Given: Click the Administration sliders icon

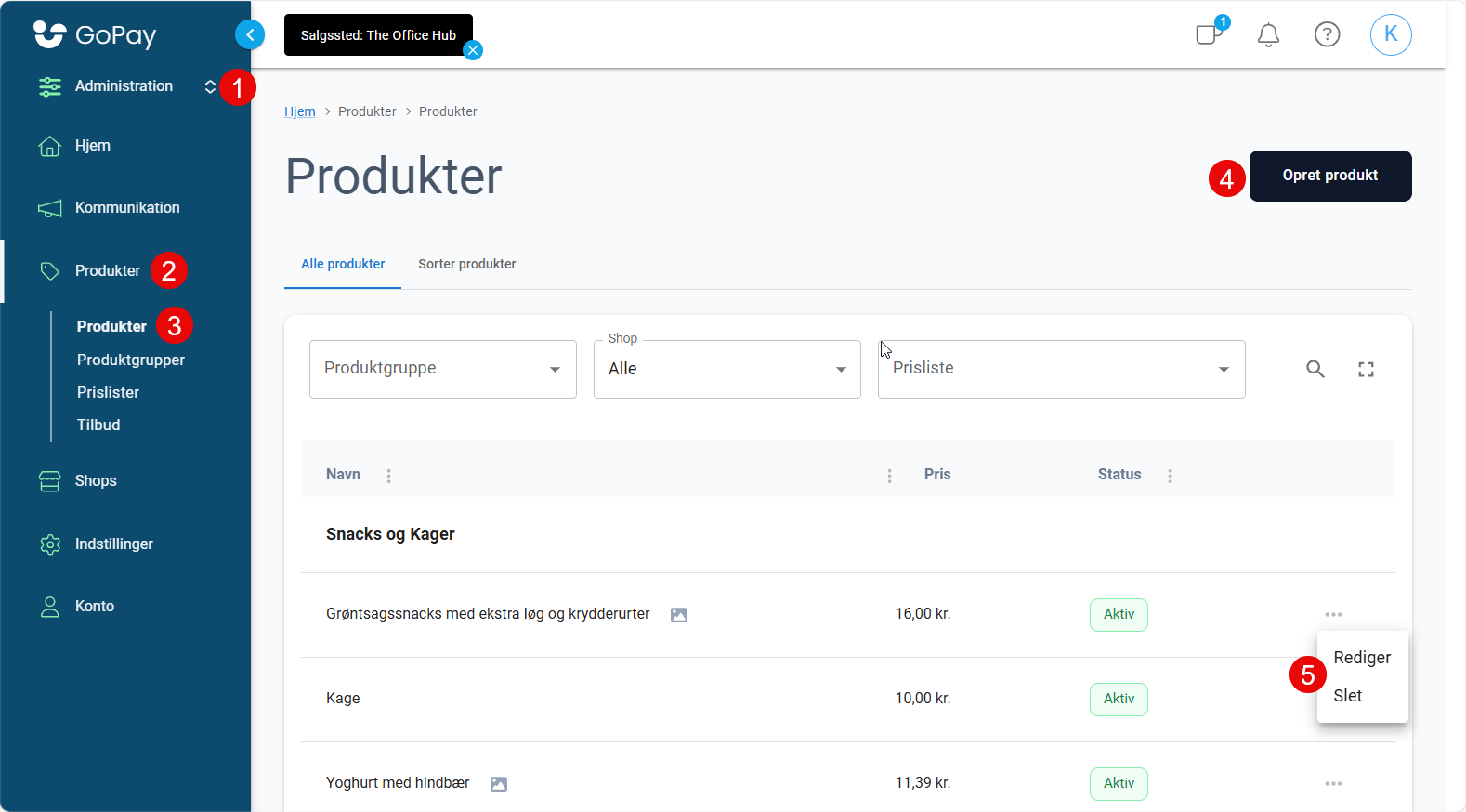Looking at the screenshot, I should pyautogui.click(x=50, y=86).
